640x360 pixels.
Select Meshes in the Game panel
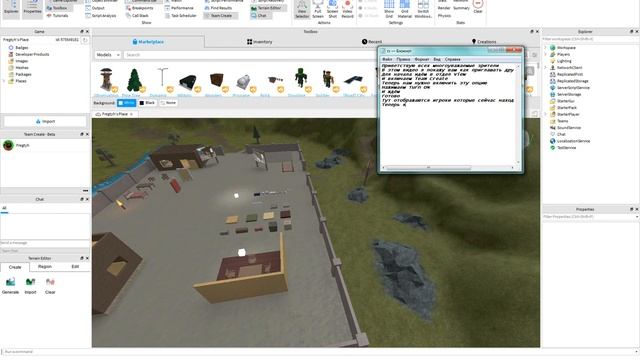[22, 68]
